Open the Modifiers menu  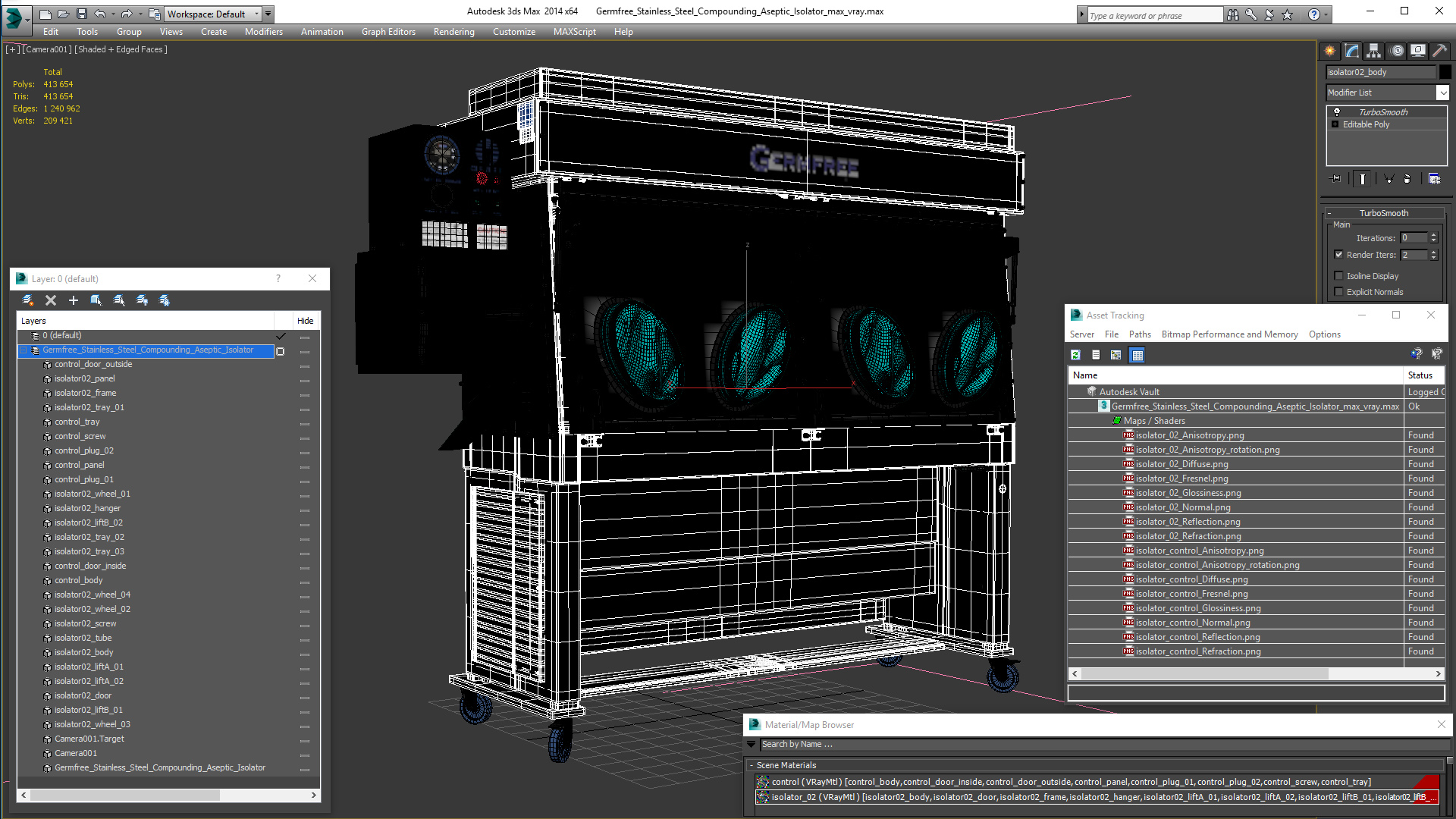(x=263, y=32)
